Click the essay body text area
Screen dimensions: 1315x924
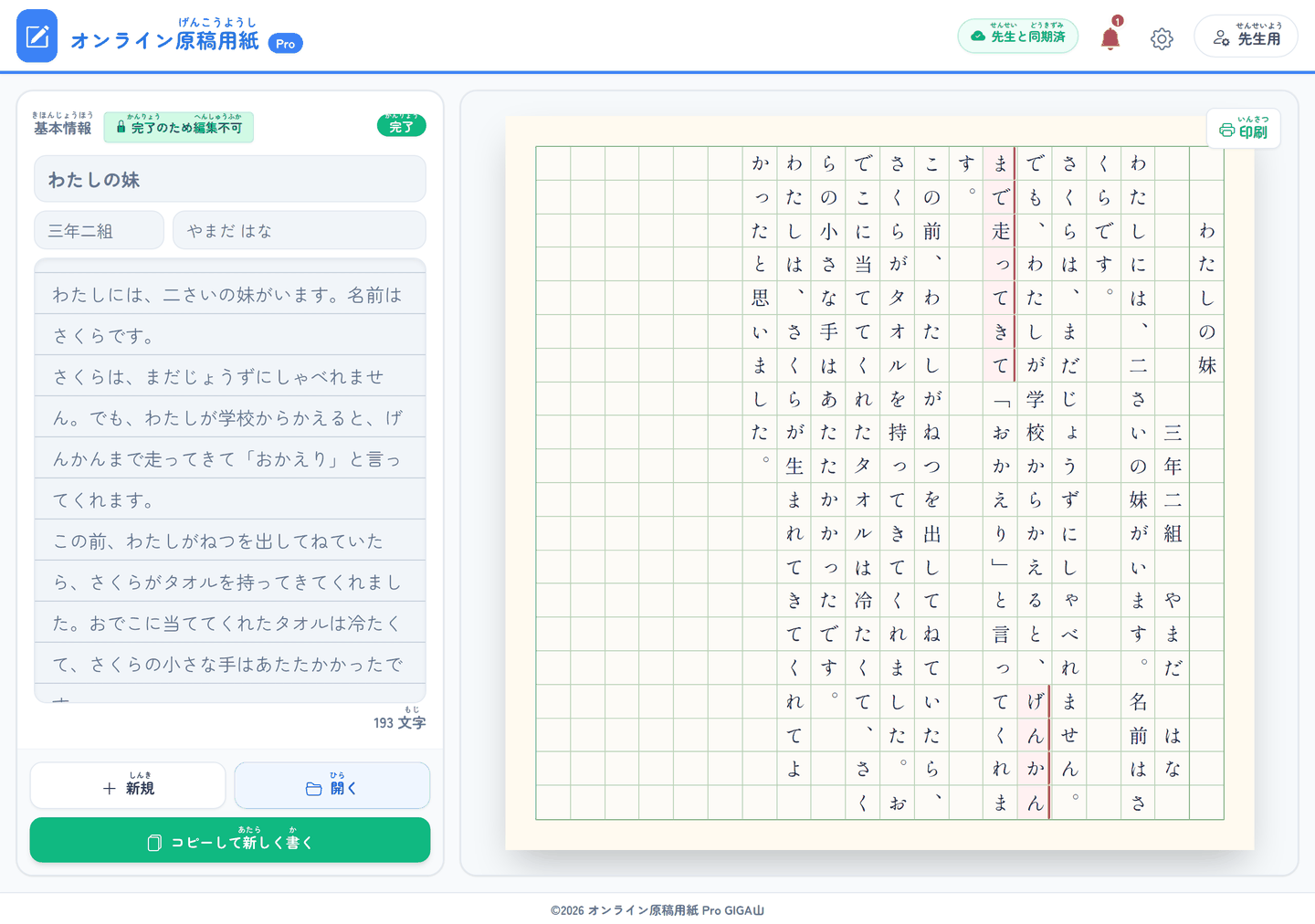(x=230, y=480)
